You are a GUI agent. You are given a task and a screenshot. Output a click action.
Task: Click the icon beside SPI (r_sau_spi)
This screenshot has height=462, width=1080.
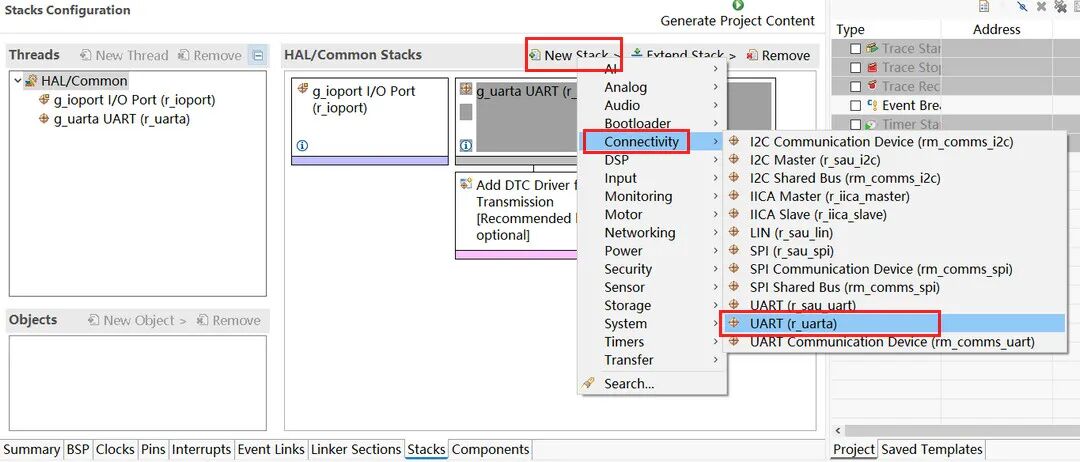[x=734, y=251]
